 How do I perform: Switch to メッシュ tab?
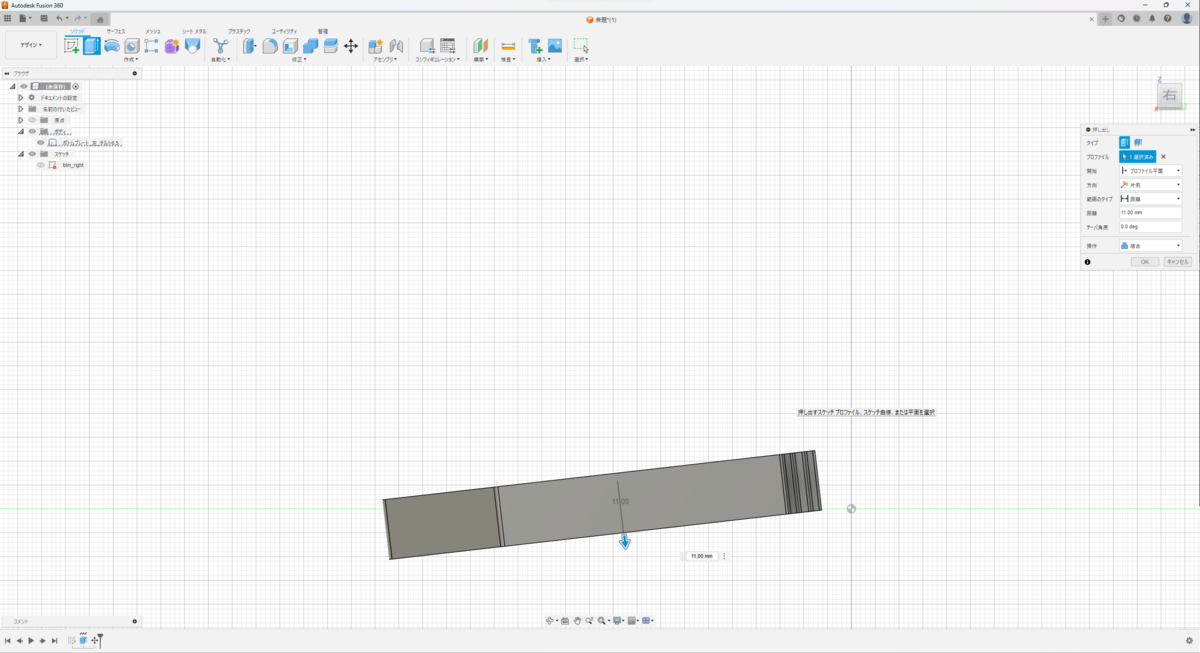[x=152, y=31]
